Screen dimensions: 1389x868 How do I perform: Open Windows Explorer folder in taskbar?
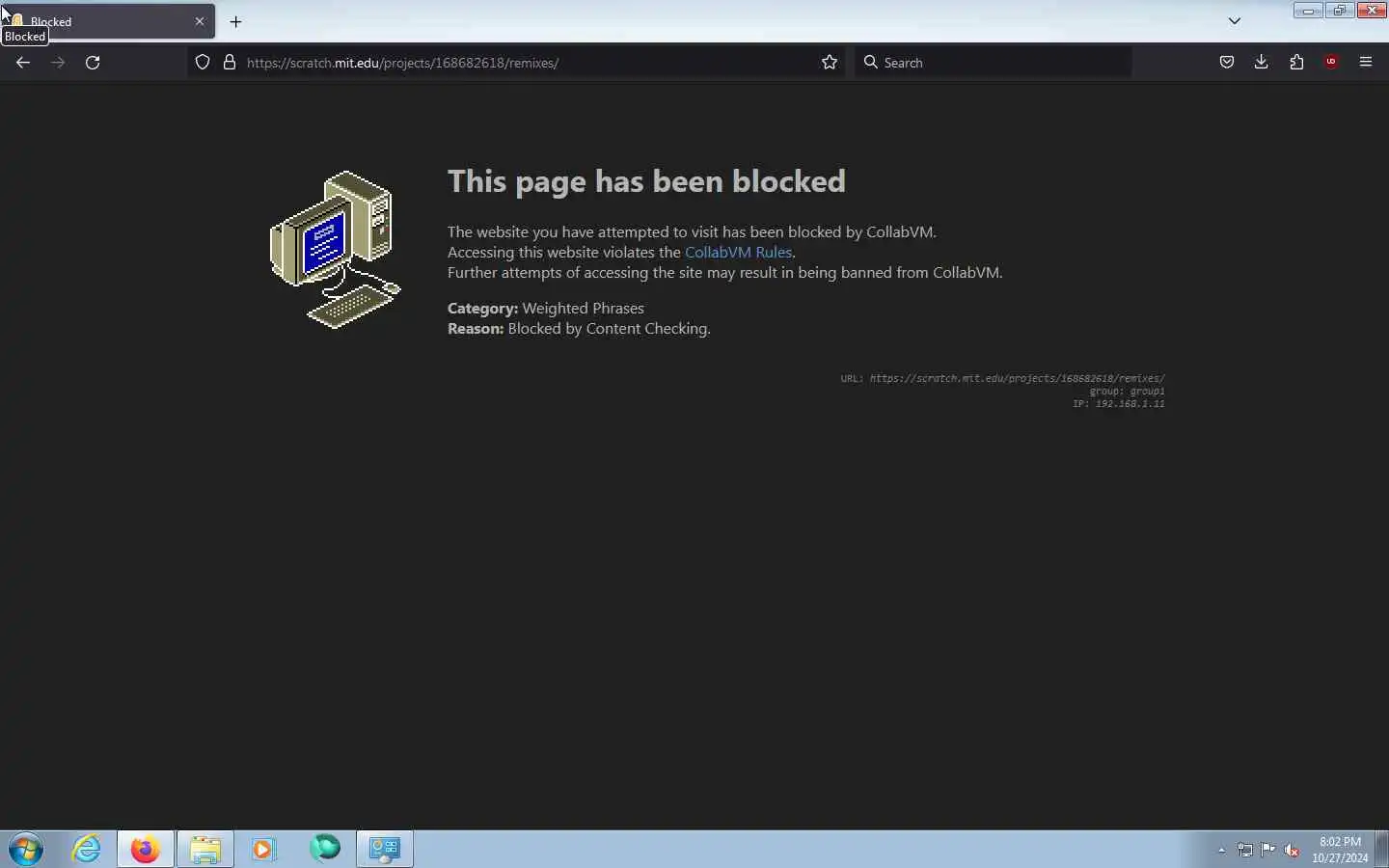tap(205, 849)
